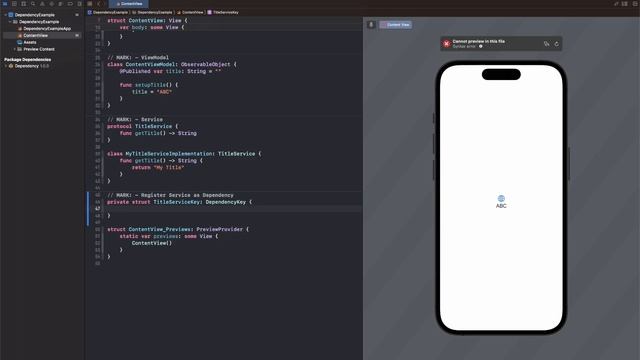The image size is (640, 360).
Task: Click the ContentView file breadcrumb
Action: 190,12
